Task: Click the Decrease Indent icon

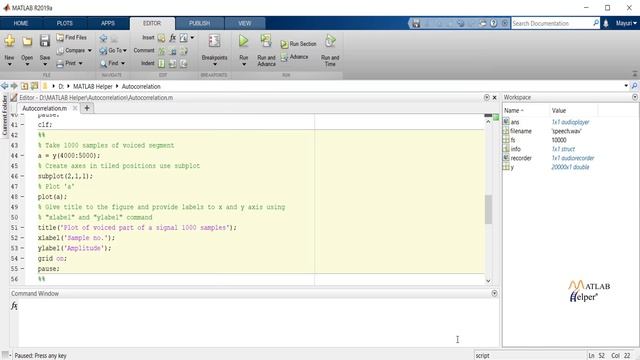Action: coord(184,63)
